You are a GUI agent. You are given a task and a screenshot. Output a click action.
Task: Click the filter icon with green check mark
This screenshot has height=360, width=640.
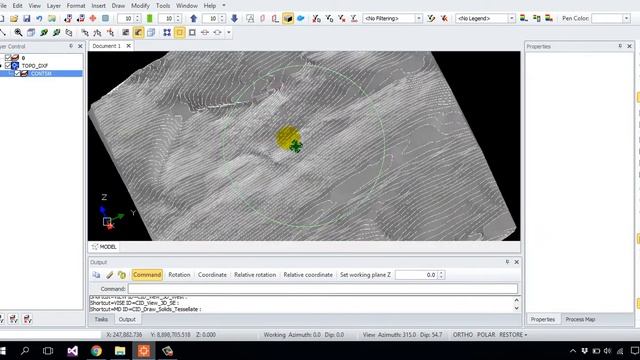pyautogui.click(x=431, y=18)
